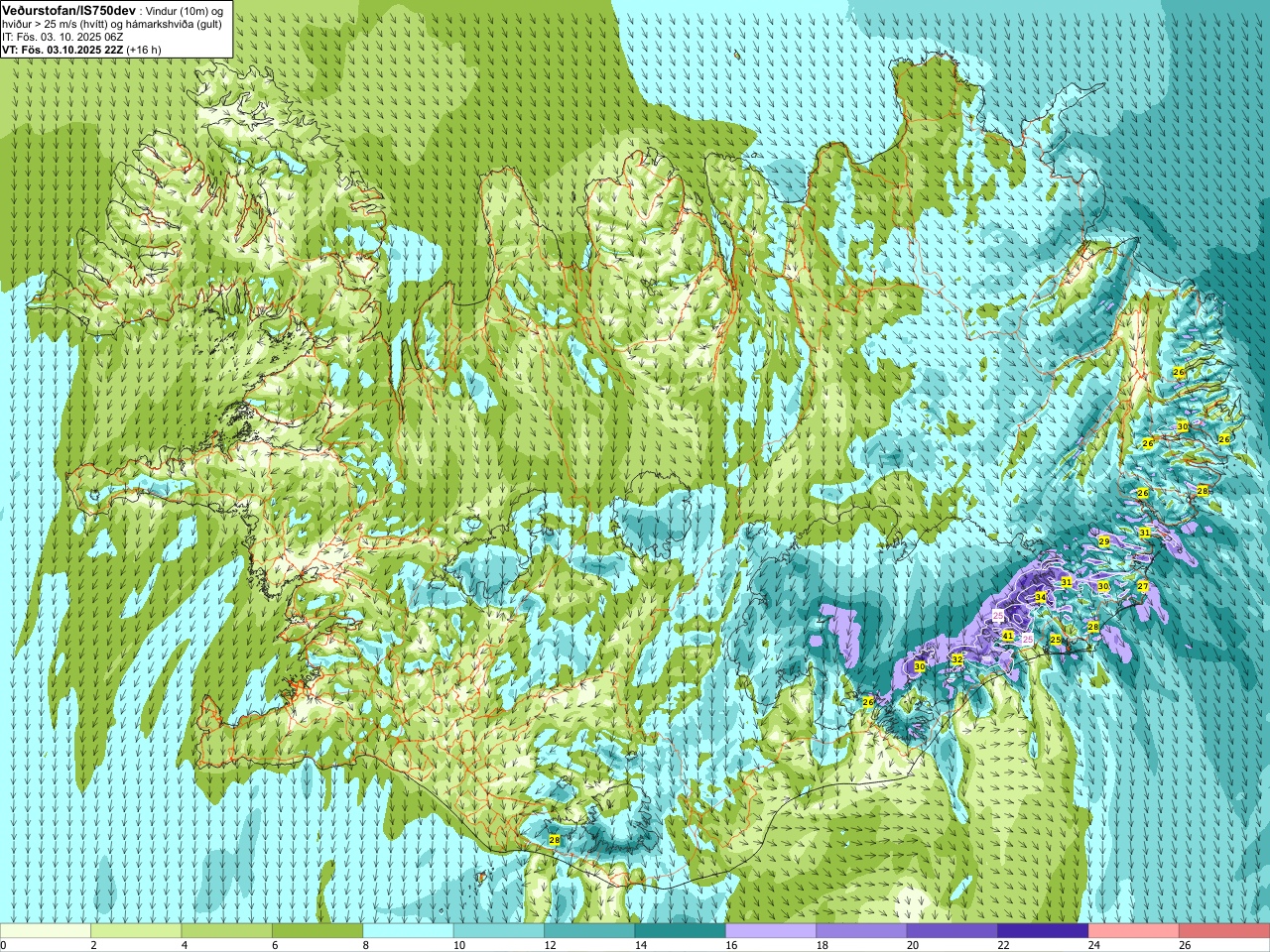The image size is (1270, 952).
Task: Click the 4–6 m/s green legend swatch
Action: click(x=226, y=931)
